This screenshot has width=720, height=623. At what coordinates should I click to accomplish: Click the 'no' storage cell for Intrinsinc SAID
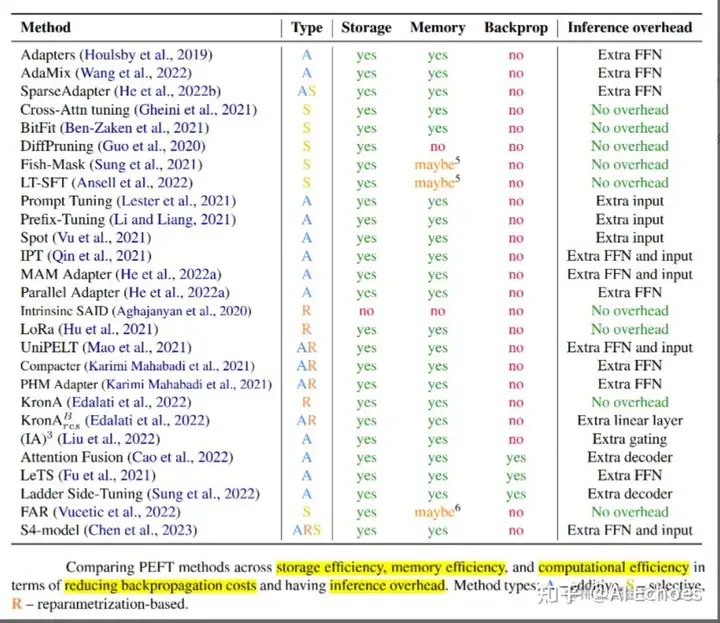tap(366, 311)
